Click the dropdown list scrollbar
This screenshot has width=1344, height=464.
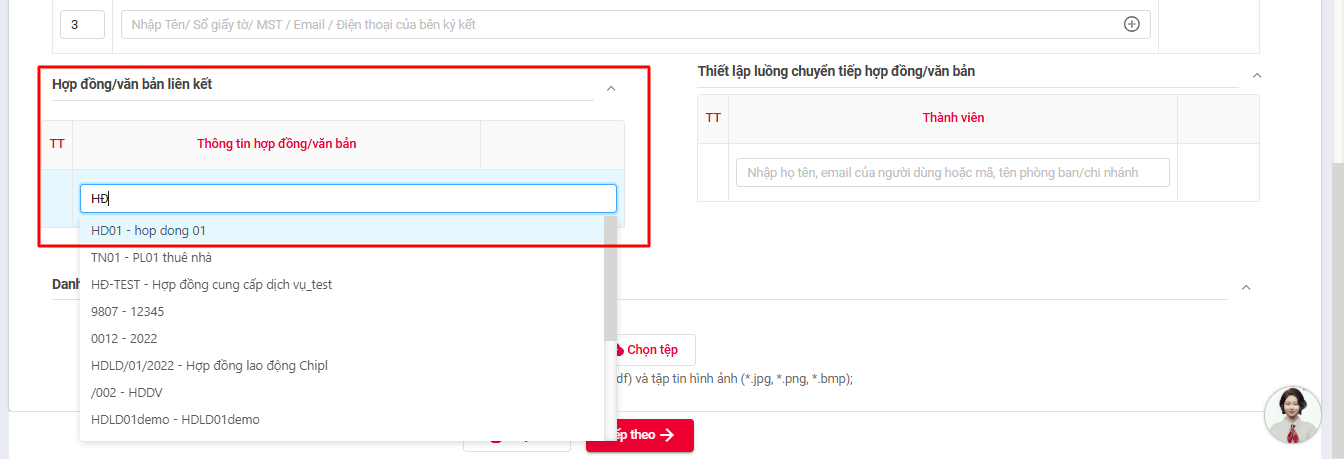click(610, 280)
